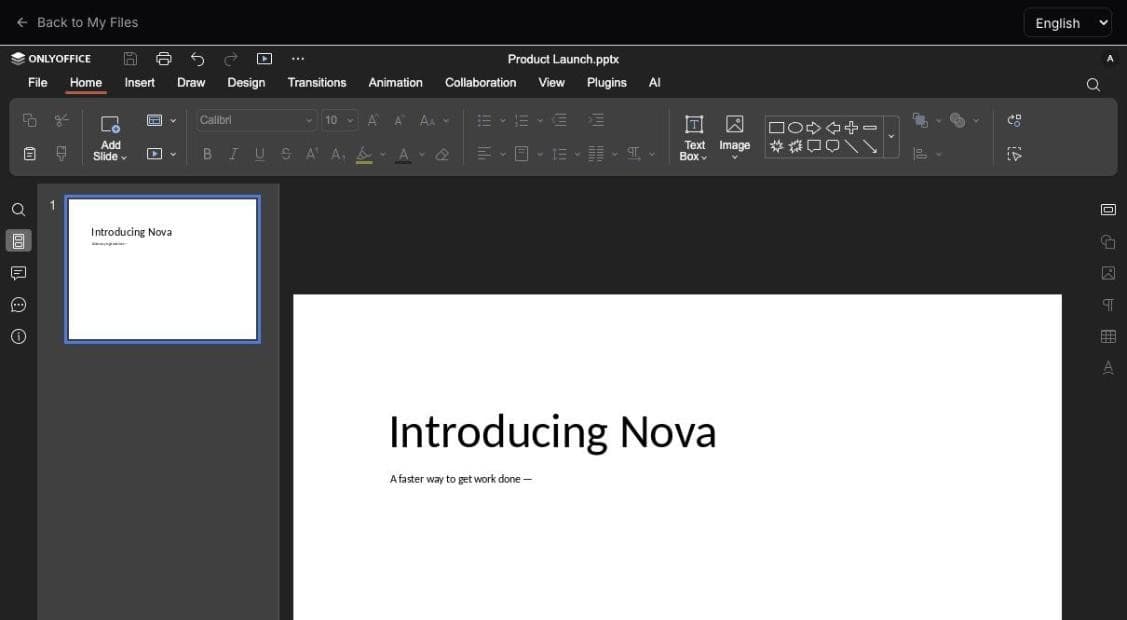Image resolution: width=1127 pixels, height=620 pixels.
Task: Open the English language dropdown
Action: pos(1068,23)
